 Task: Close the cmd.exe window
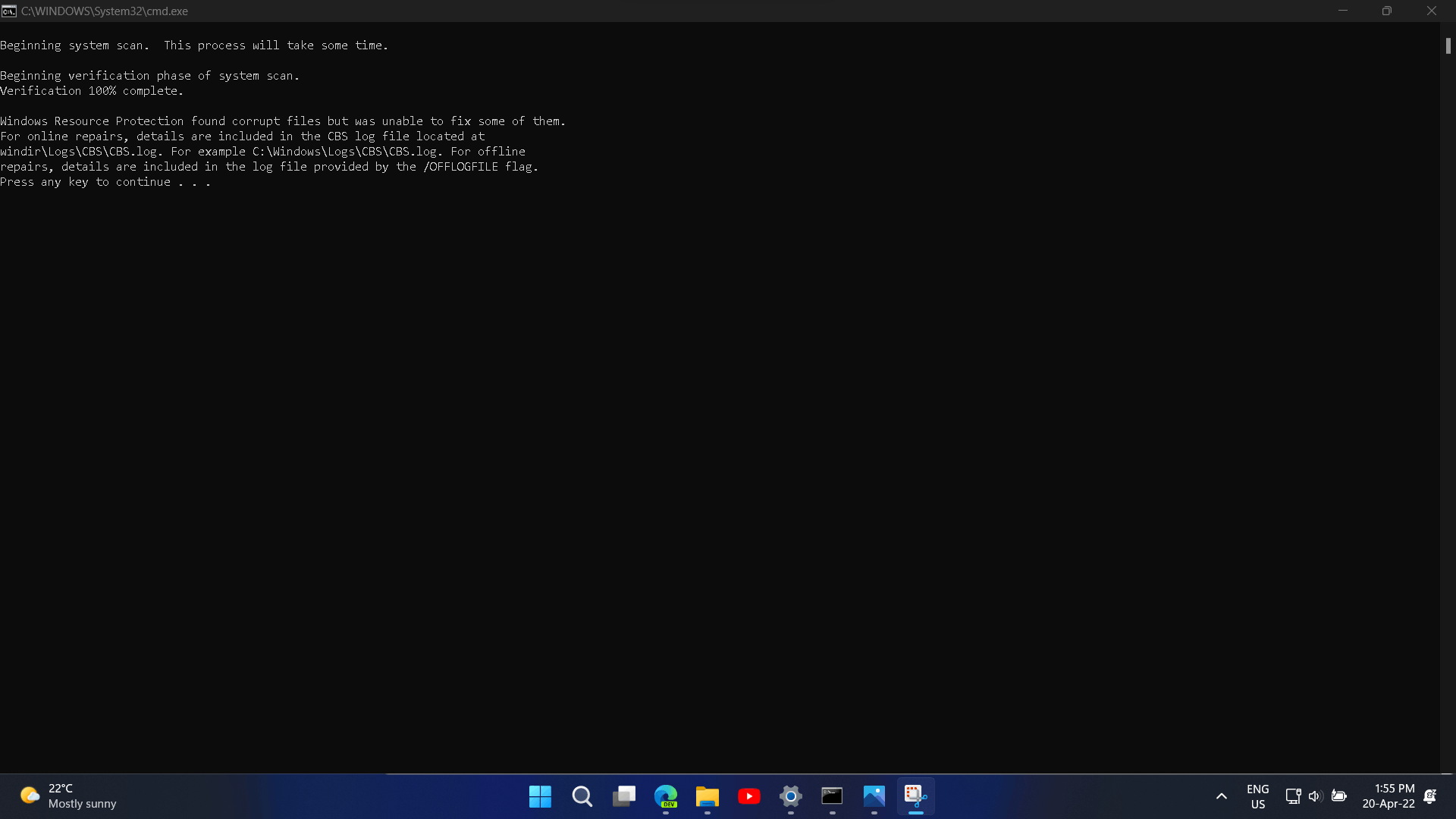1431,11
